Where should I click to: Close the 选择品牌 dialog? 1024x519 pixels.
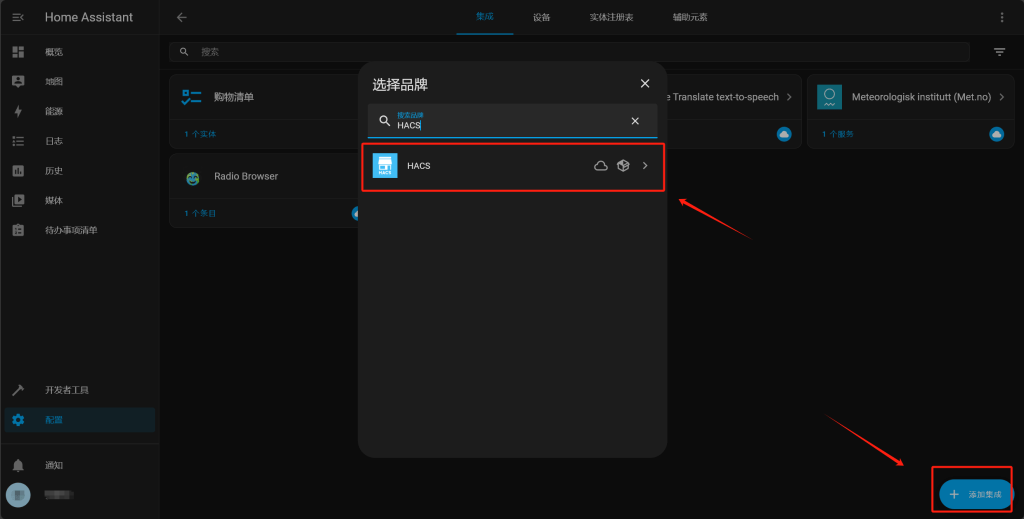pos(645,84)
